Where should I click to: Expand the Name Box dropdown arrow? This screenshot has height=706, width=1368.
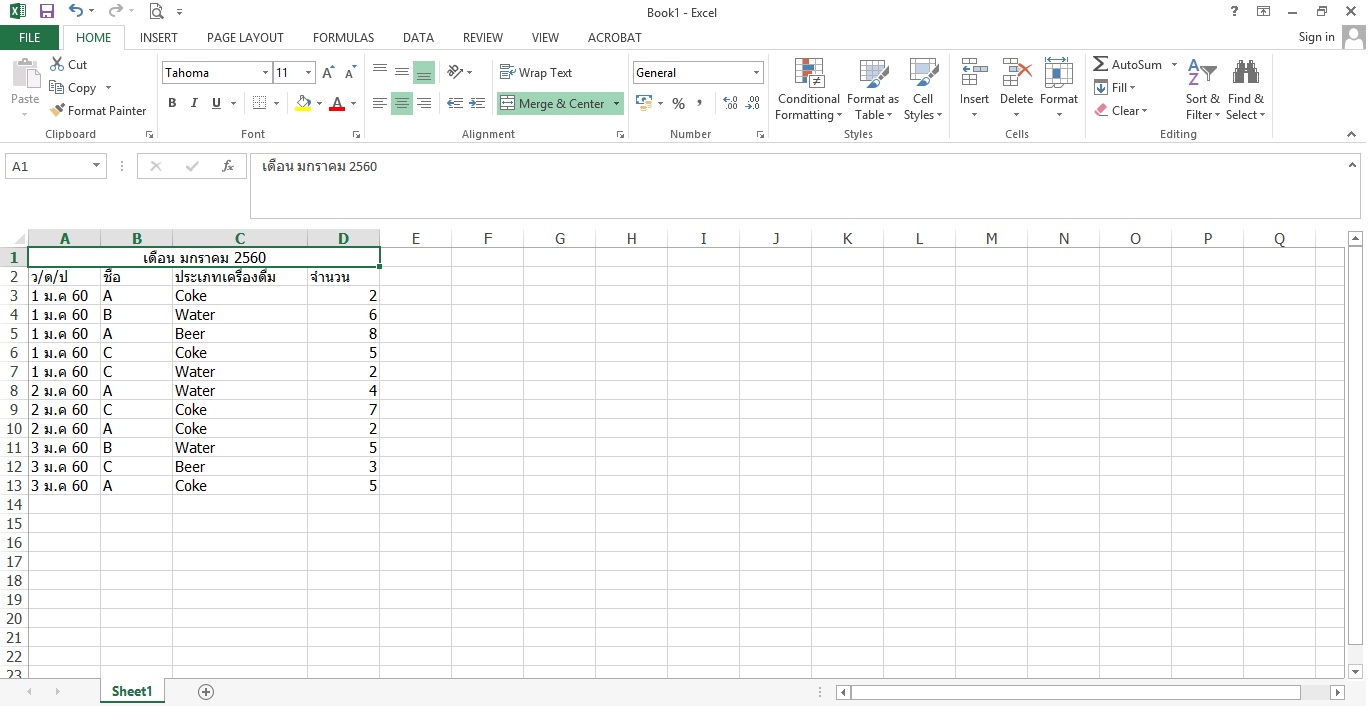[x=96, y=166]
